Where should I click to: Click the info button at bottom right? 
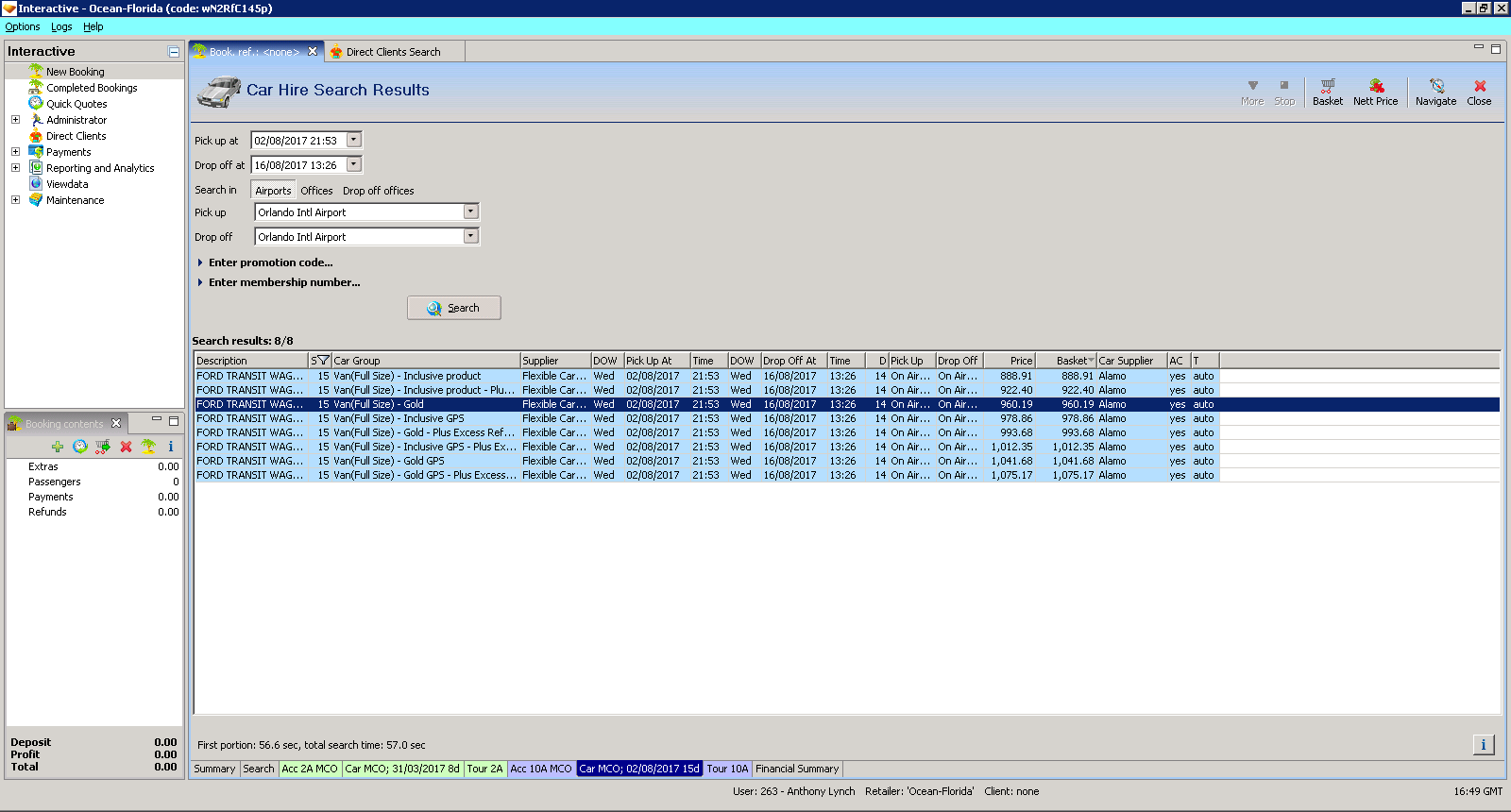(1483, 745)
